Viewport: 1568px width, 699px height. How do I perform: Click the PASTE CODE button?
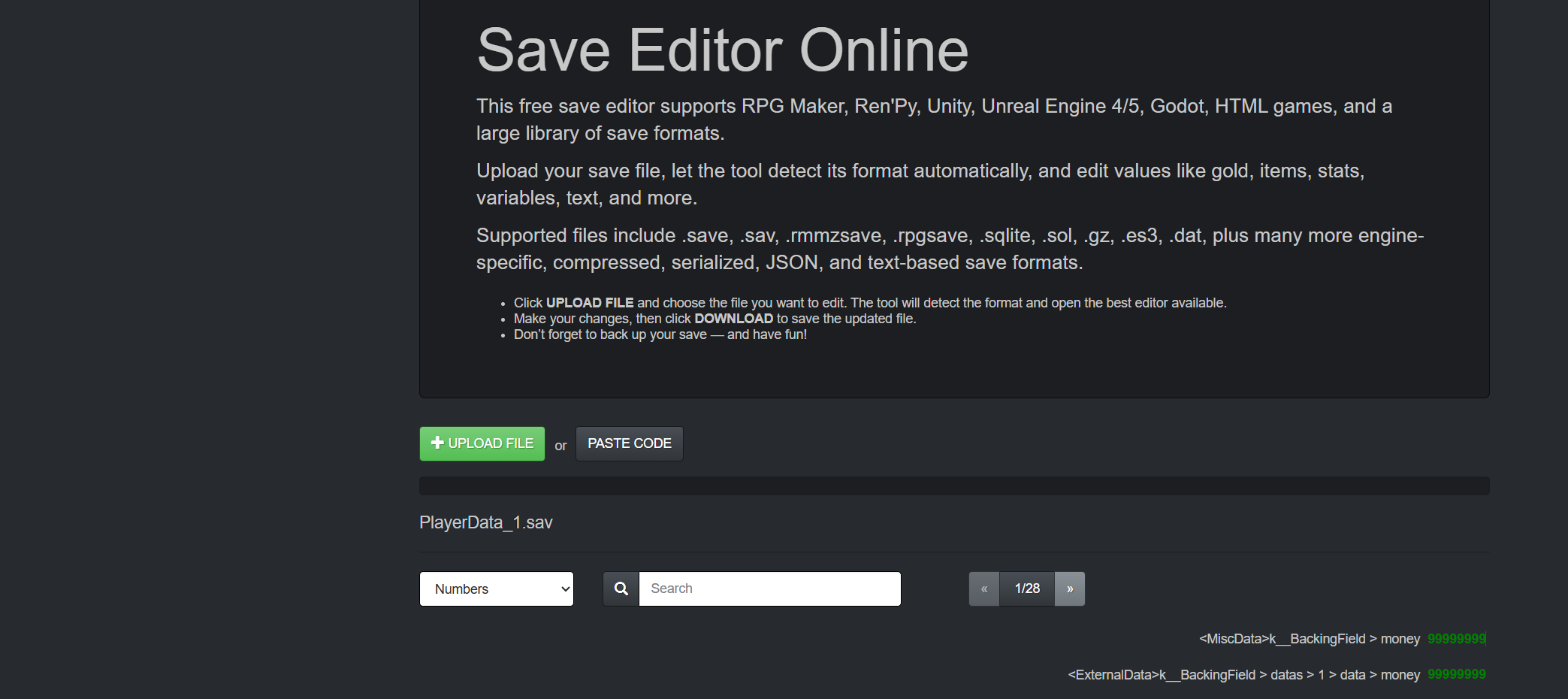click(x=629, y=443)
